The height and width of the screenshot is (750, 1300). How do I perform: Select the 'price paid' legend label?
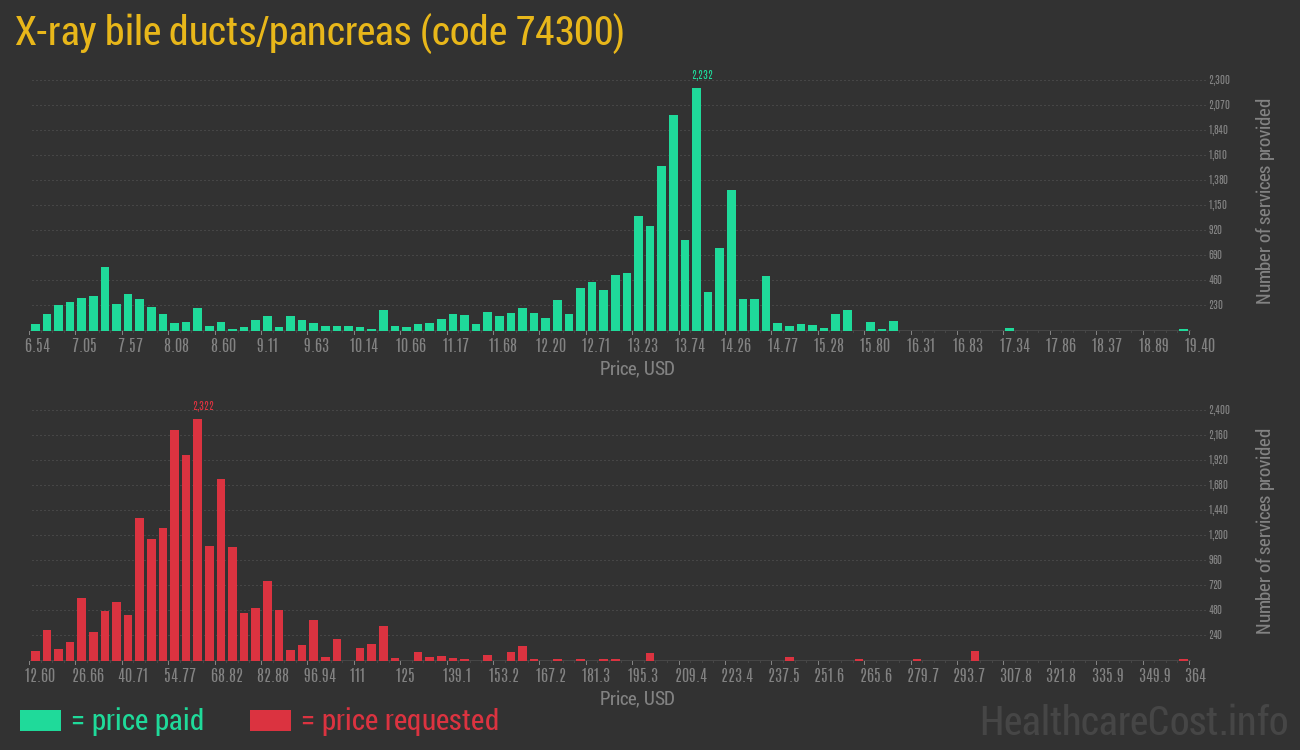click(138, 720)
